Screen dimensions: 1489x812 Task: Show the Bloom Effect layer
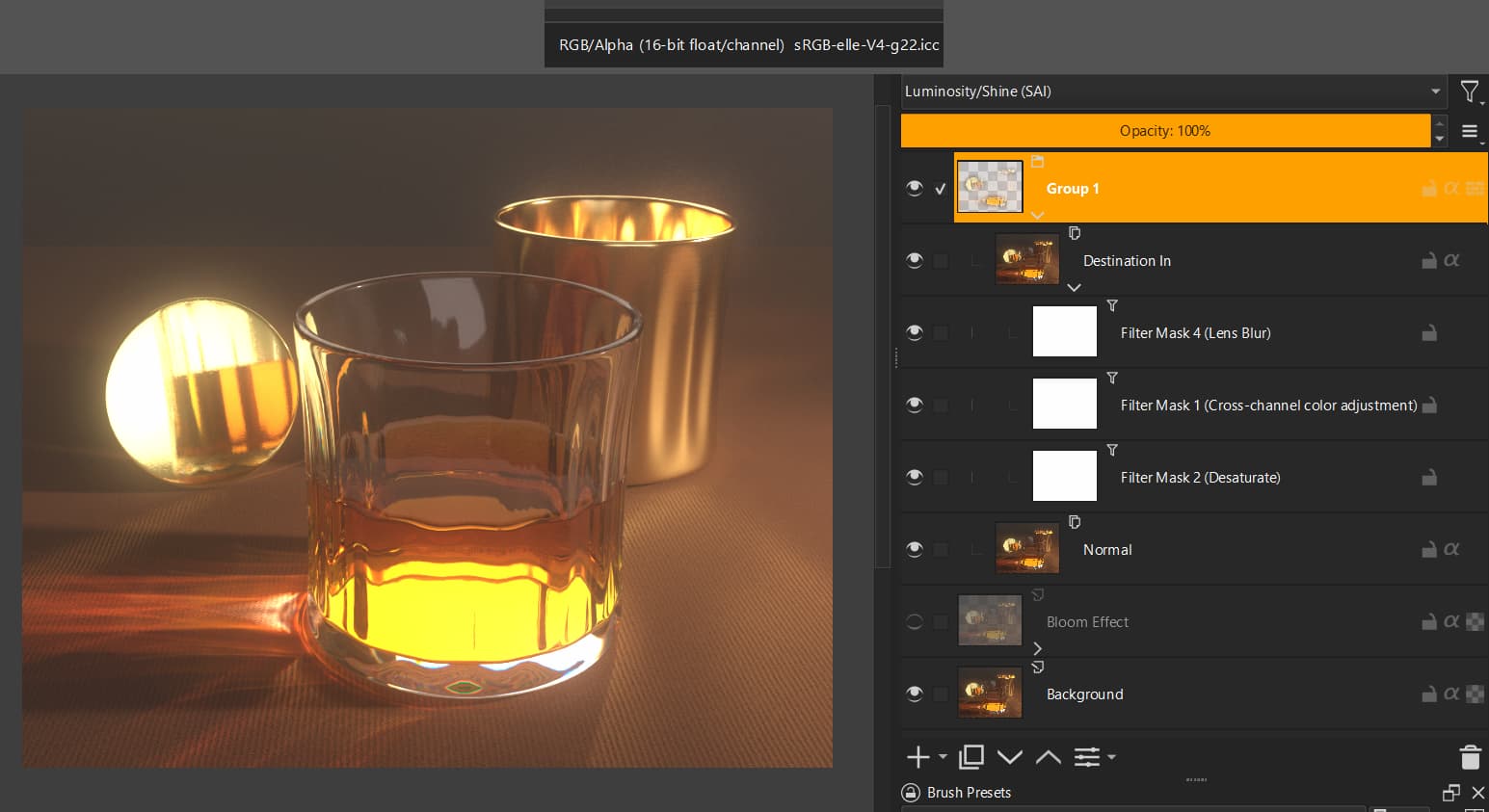914,620
